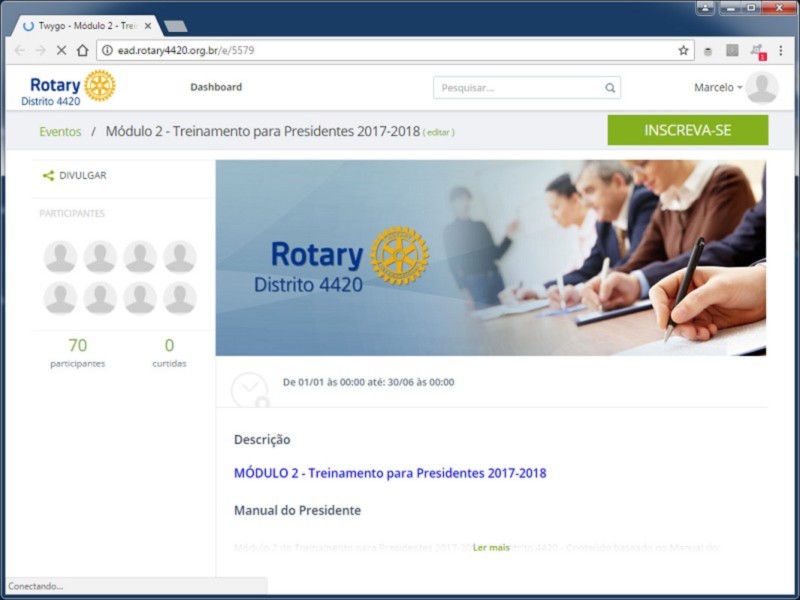This screenshot has height=600, width=800.
Task: Go to Eventos breadcrumb link
Action: point(60,132)
